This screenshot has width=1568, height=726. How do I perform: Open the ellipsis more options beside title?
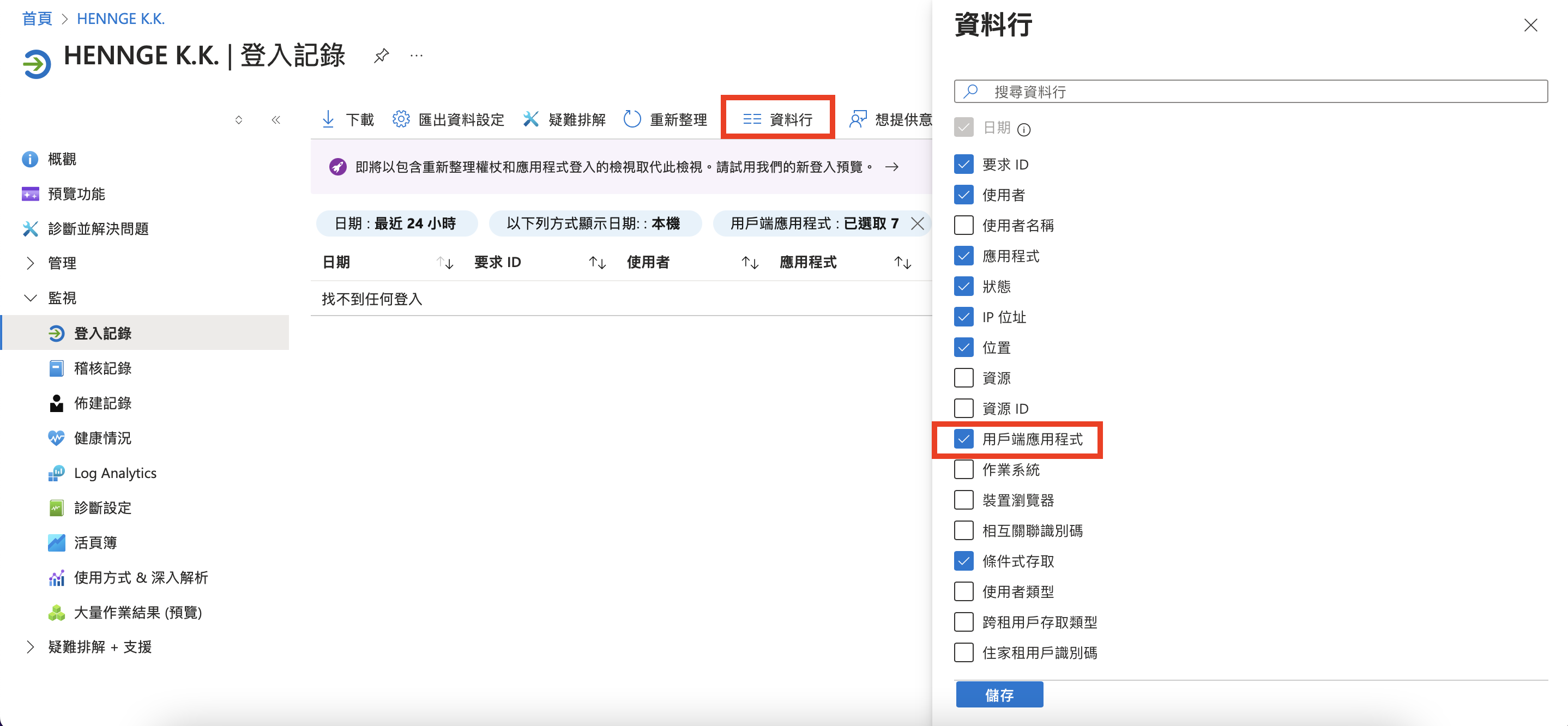[417, 56]
